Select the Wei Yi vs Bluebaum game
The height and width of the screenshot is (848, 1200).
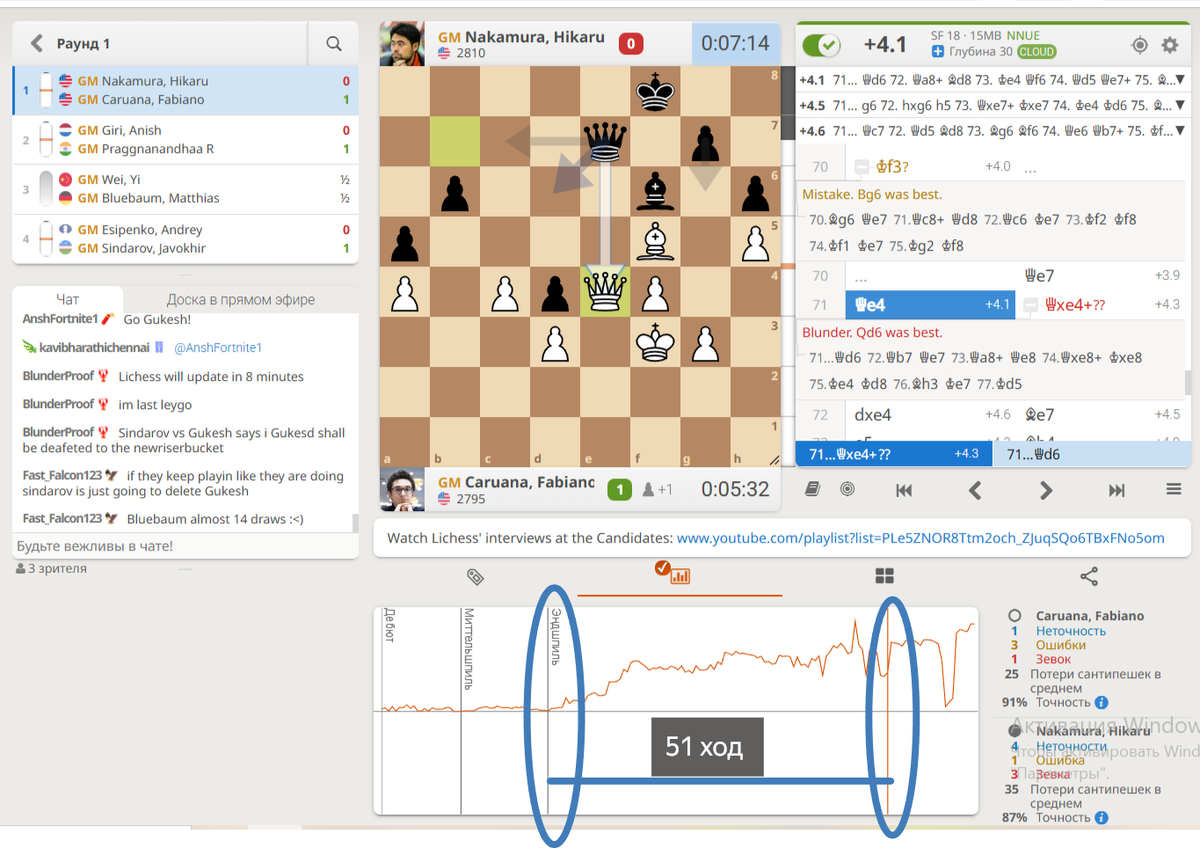click(185, 189)
